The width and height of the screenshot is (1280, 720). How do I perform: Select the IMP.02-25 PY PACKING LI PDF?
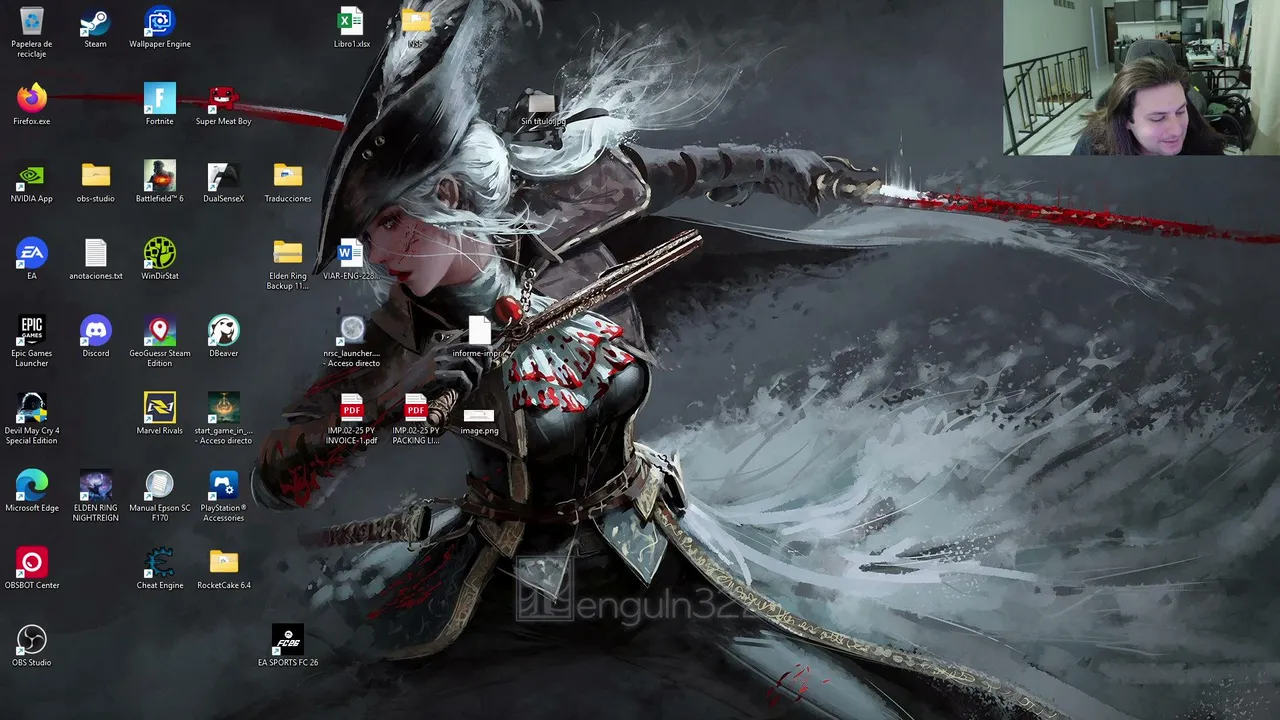pos(415,407)
